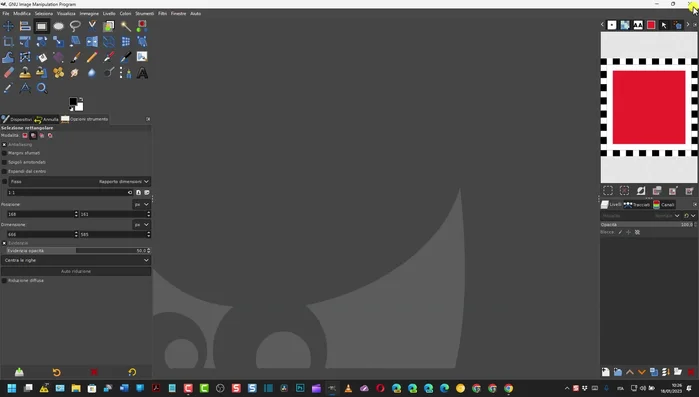Open the Posizione px unit dropdown
The width and height of the screenshot is (699, 397).
click(141, 204)
